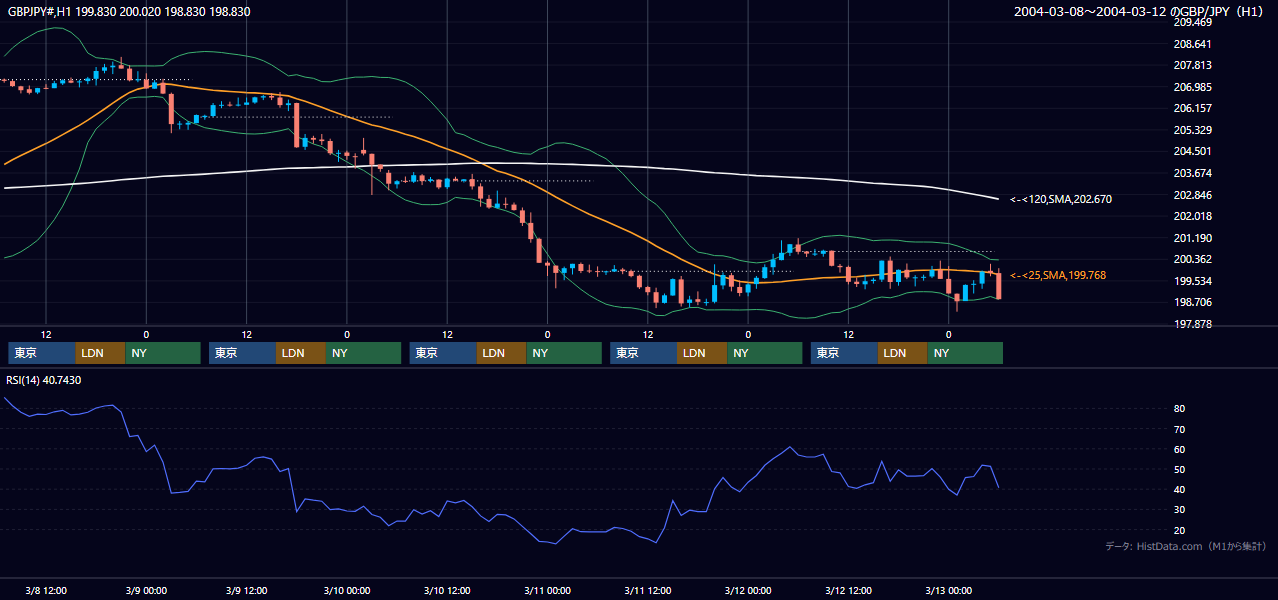Click price axis label 206.157
The image size is (1278, 600).
[1192, 108]
